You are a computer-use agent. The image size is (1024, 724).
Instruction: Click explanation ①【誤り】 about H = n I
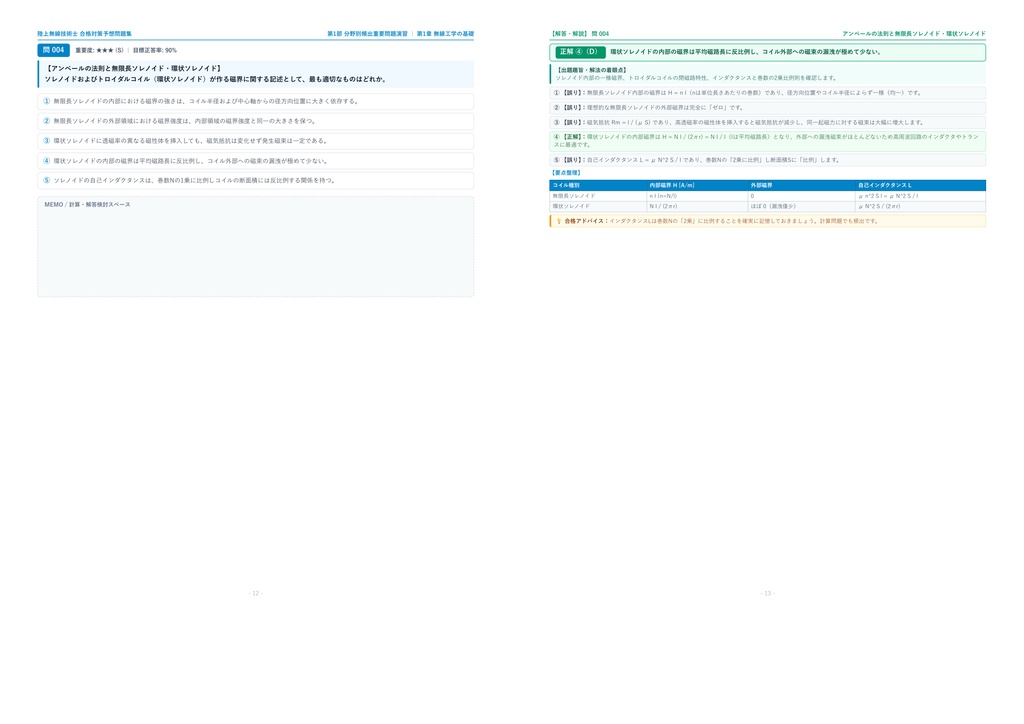point(767,93)
